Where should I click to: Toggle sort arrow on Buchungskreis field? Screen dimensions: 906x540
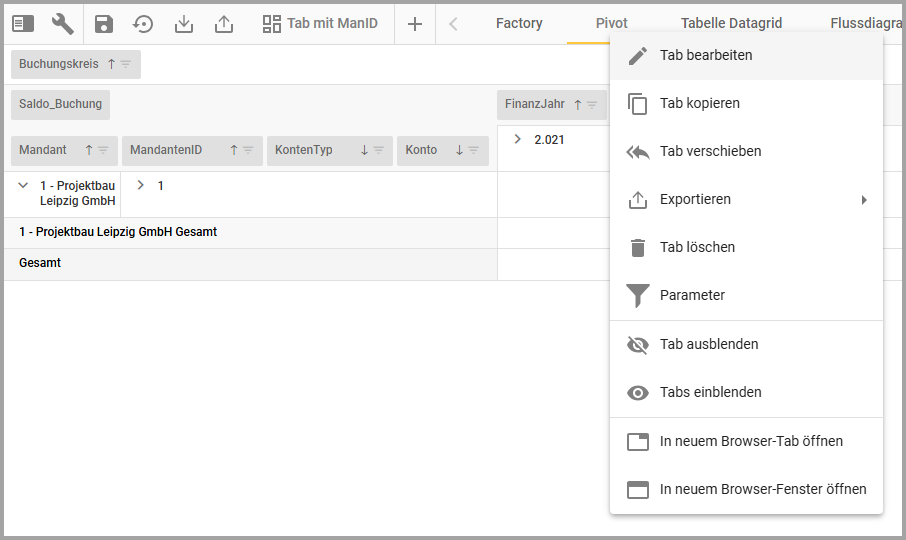[111, 64]
